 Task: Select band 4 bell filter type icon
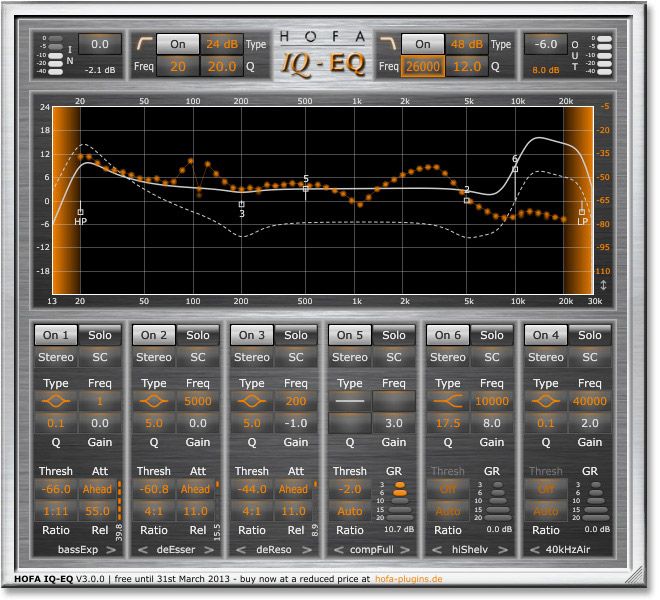pyautogui.click(x=546, y=401)
